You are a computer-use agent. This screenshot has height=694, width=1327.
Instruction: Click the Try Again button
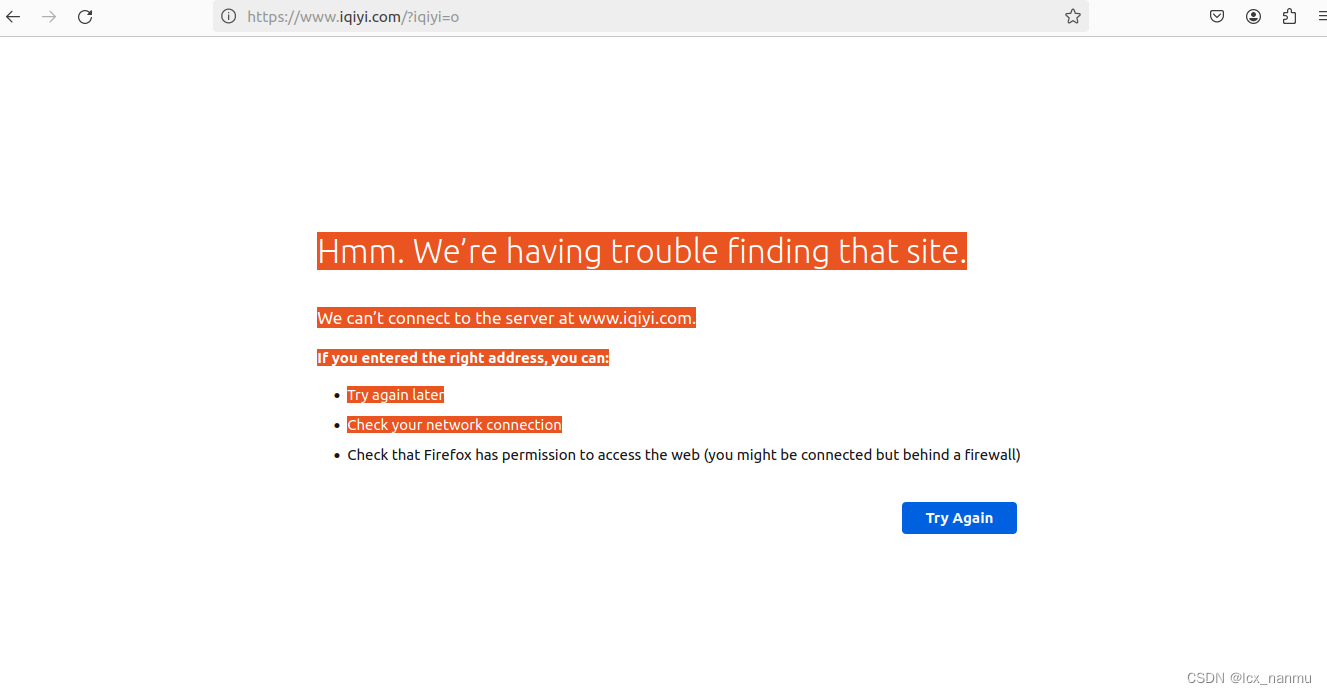pyautogui.click(x=959, y=518)
